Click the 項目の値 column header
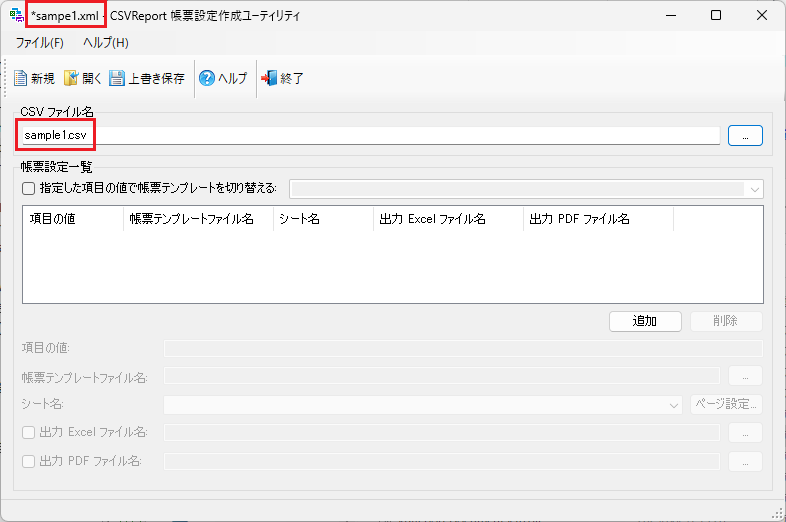The width and height of the screenshot is (786, 522). [x=73, y=219]
